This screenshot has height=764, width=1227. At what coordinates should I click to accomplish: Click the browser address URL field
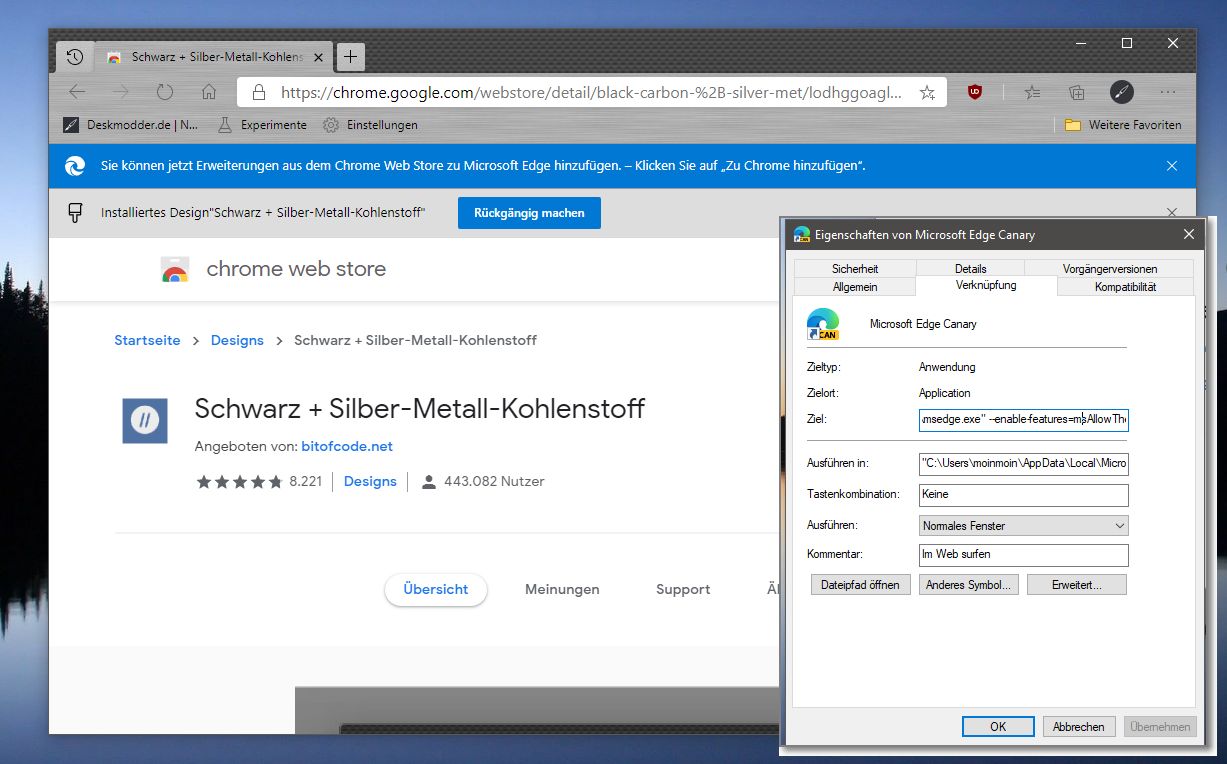coord(591,92)
